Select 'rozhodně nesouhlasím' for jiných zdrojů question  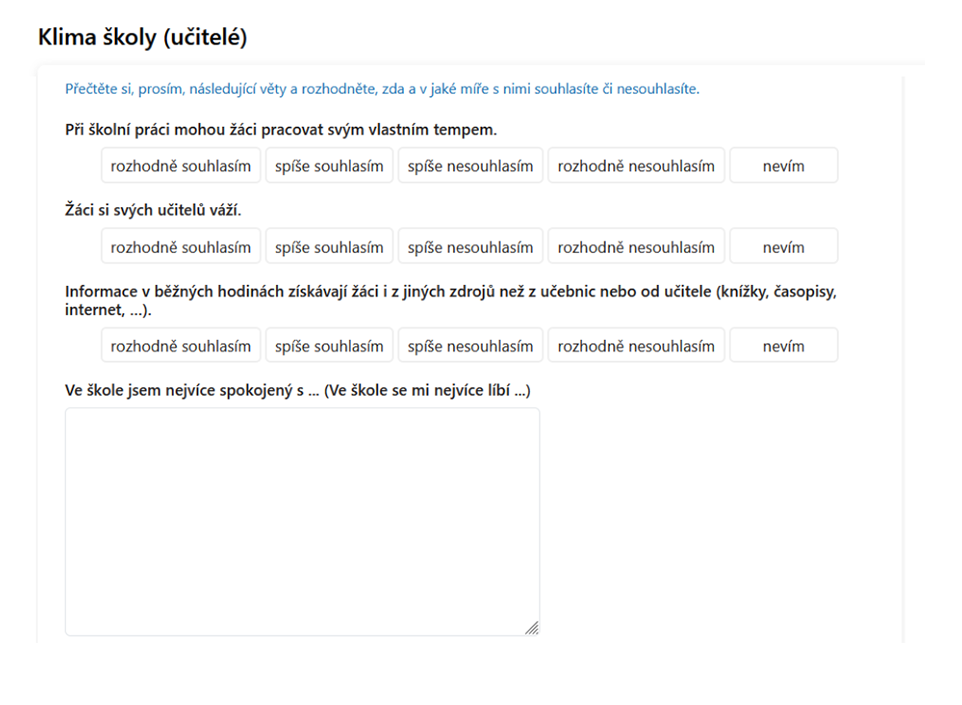[x=636, y=345]
